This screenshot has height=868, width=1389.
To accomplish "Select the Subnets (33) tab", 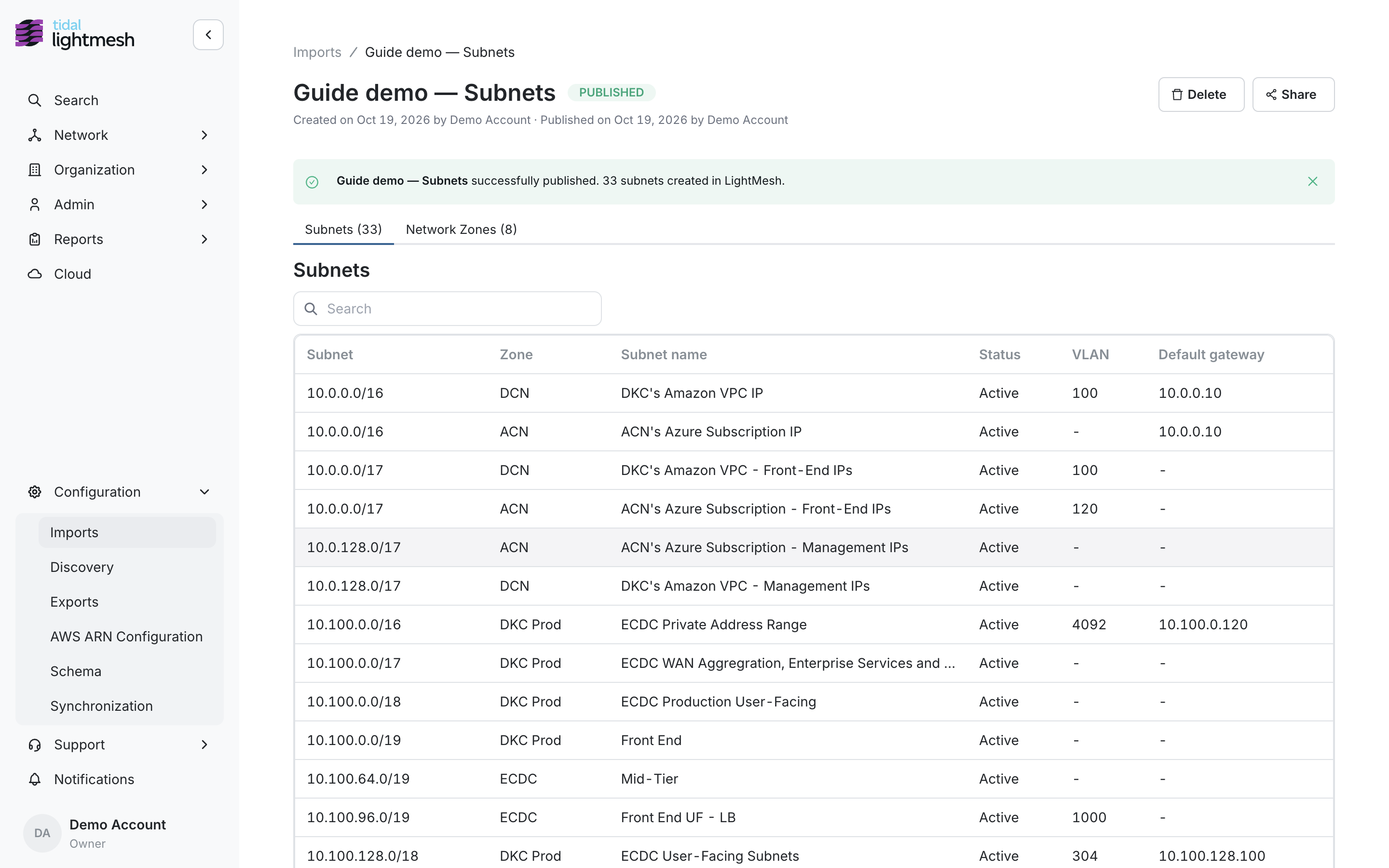I will [343, 230].
